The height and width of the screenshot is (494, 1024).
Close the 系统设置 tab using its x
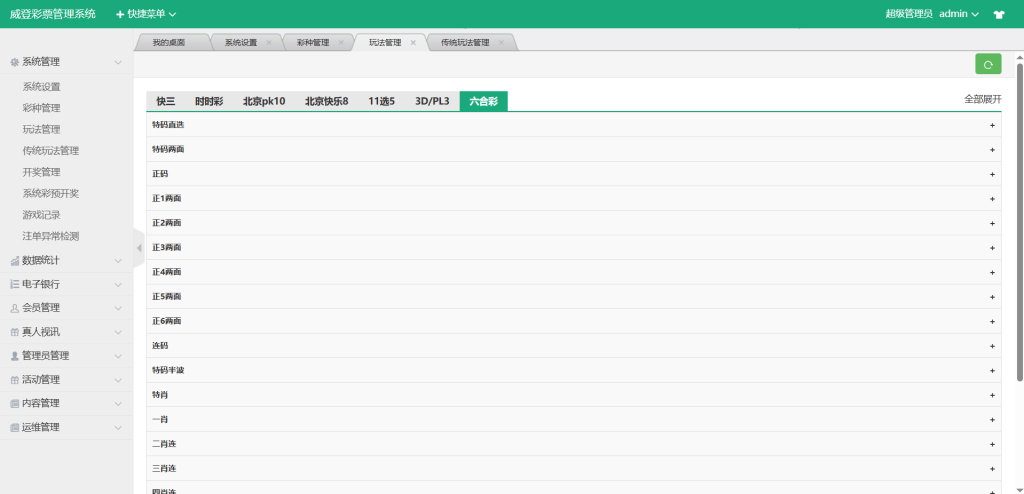(269, 43)
